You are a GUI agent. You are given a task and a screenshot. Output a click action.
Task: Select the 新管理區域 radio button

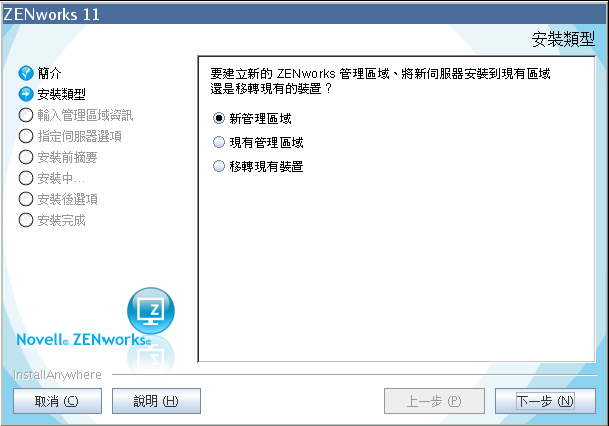click(219, 118)
